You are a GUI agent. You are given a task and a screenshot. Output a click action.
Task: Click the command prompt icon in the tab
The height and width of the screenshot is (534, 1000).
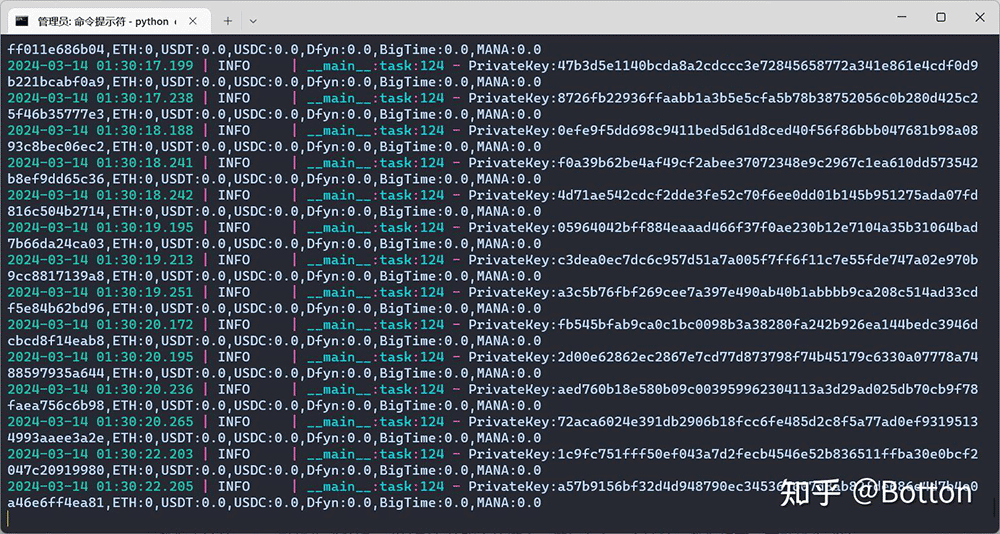coord(21,20)
